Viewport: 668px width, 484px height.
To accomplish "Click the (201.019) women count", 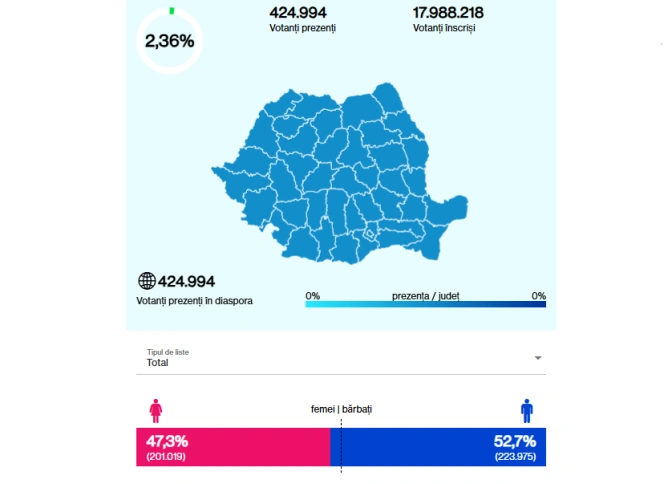I will 166,457.
